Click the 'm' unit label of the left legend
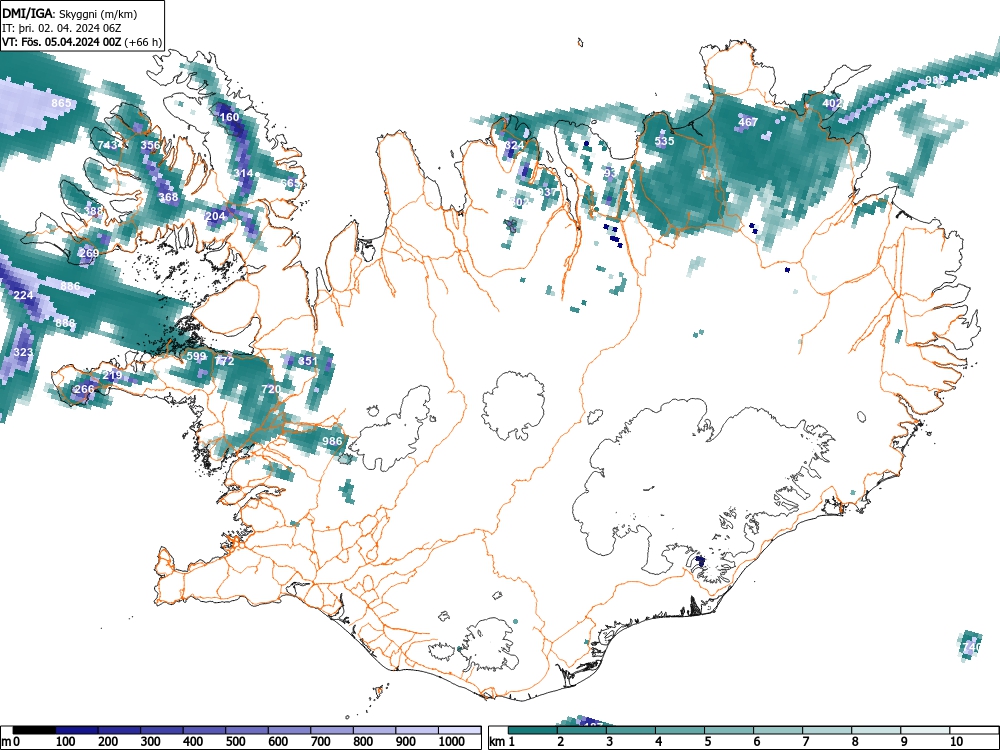1000x750 pixels. pyautogui.click(x=6, y=742)
